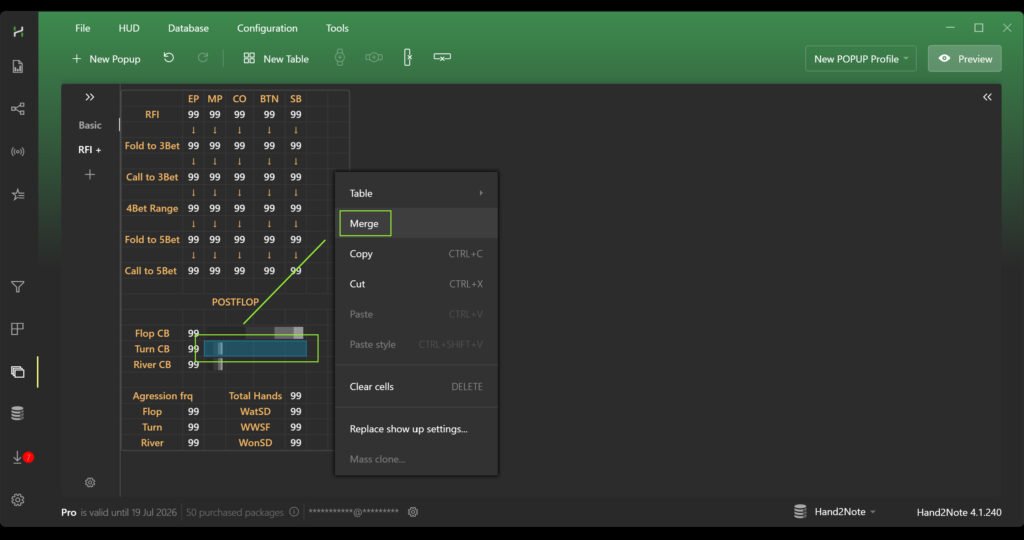This screenshot has height=540, width=1024.
Task: Open the Configuration menu
Action: point(267,28)
